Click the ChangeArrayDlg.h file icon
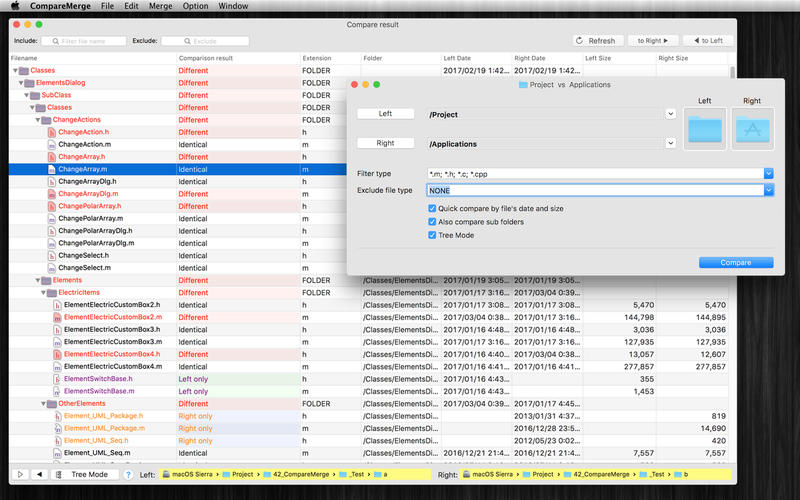This screenshot has height=500, width=800. click(x=52, y=182)
